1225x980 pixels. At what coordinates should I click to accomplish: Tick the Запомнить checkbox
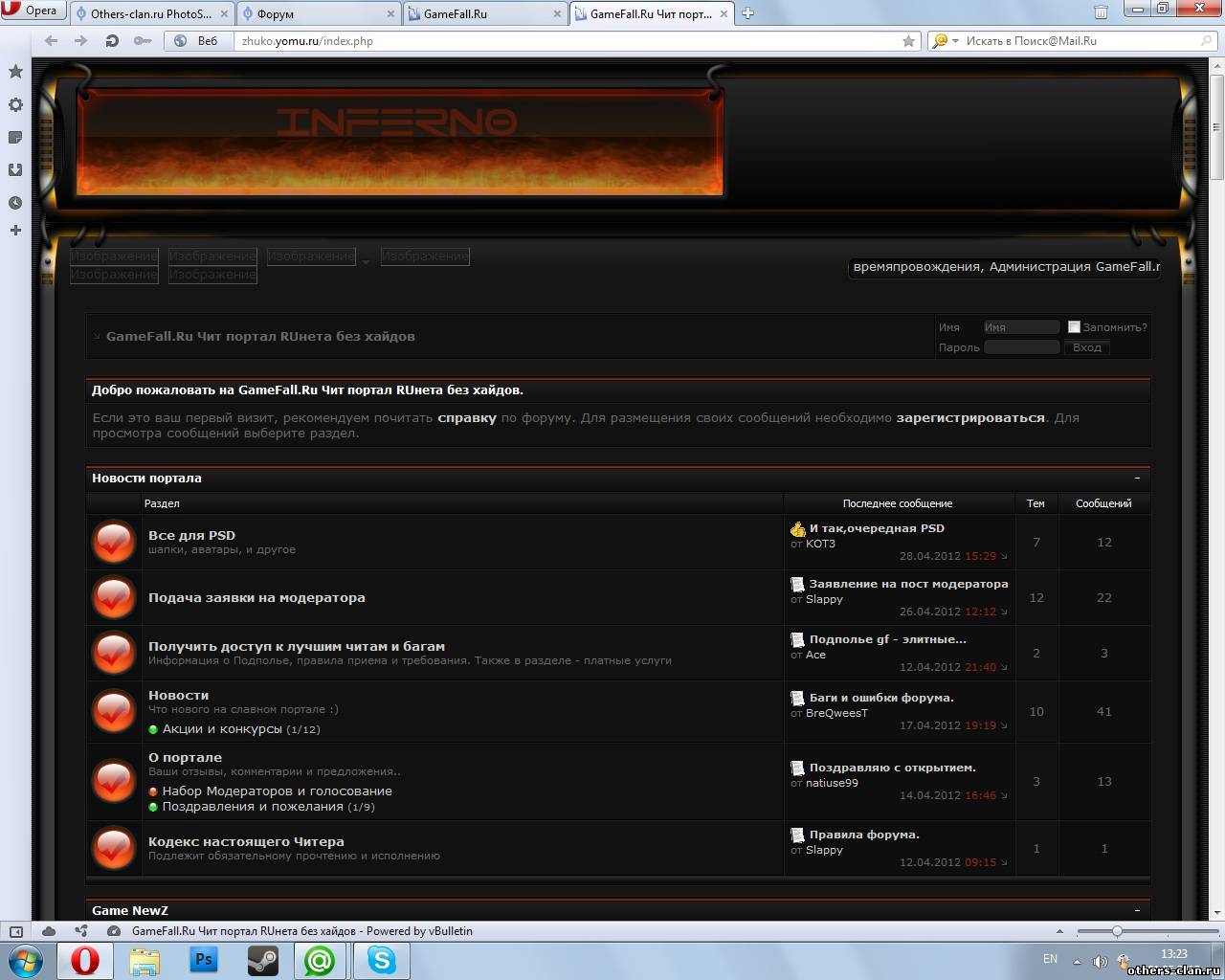point(1074,326)
